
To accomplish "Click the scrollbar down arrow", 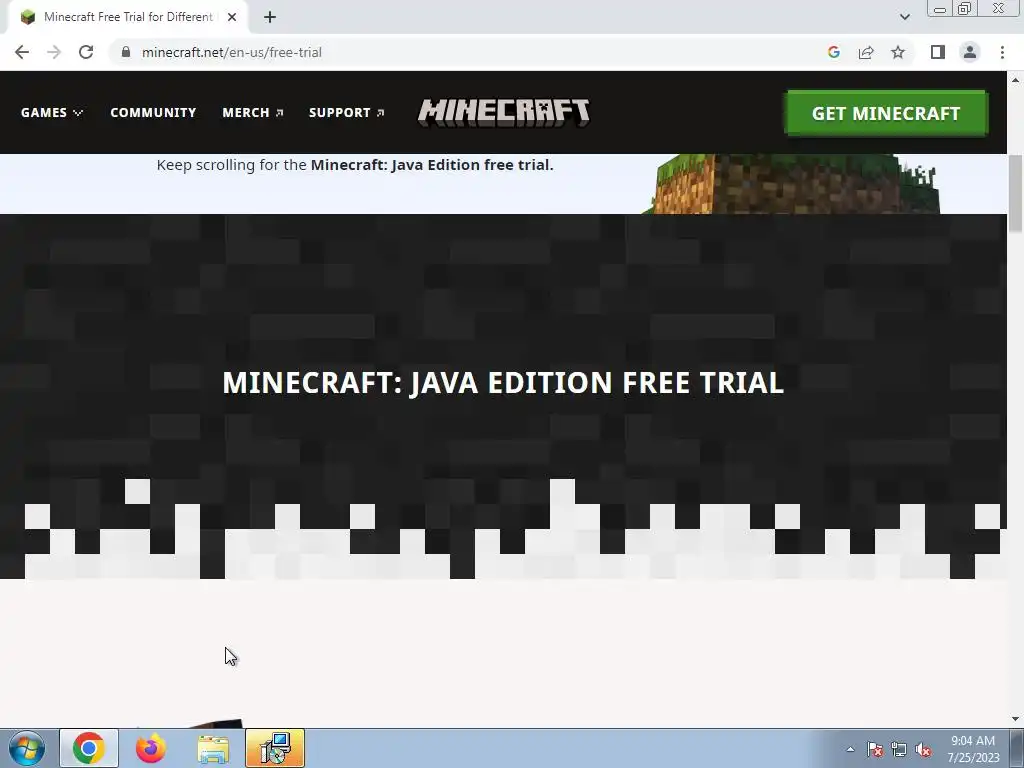I will 1015,720.
